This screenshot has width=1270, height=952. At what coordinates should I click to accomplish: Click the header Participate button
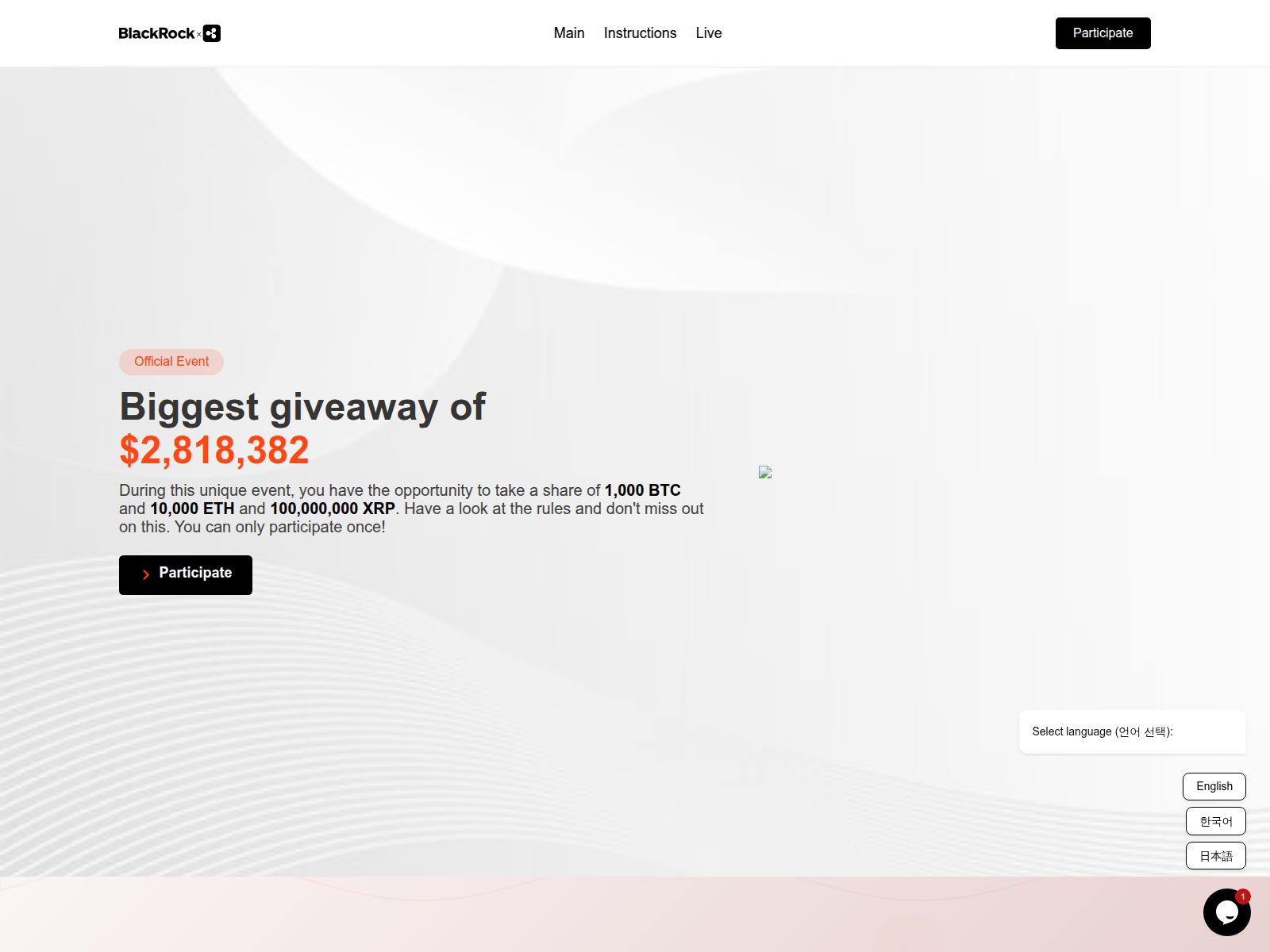pyautogui.click(x=1103, y=33)
